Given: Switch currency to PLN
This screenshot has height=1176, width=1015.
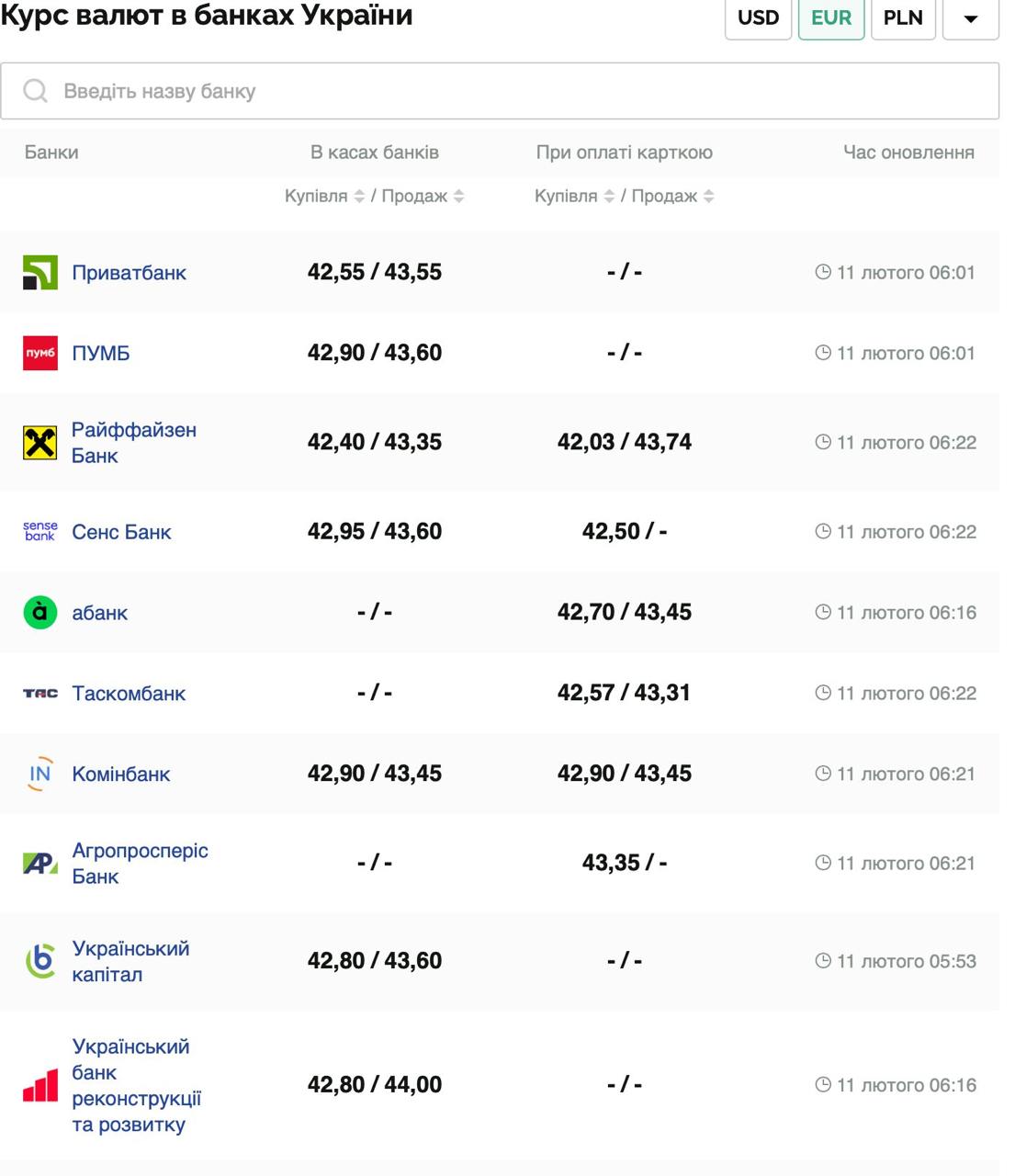Looking at the screenshot, I should tap(903, 18).
